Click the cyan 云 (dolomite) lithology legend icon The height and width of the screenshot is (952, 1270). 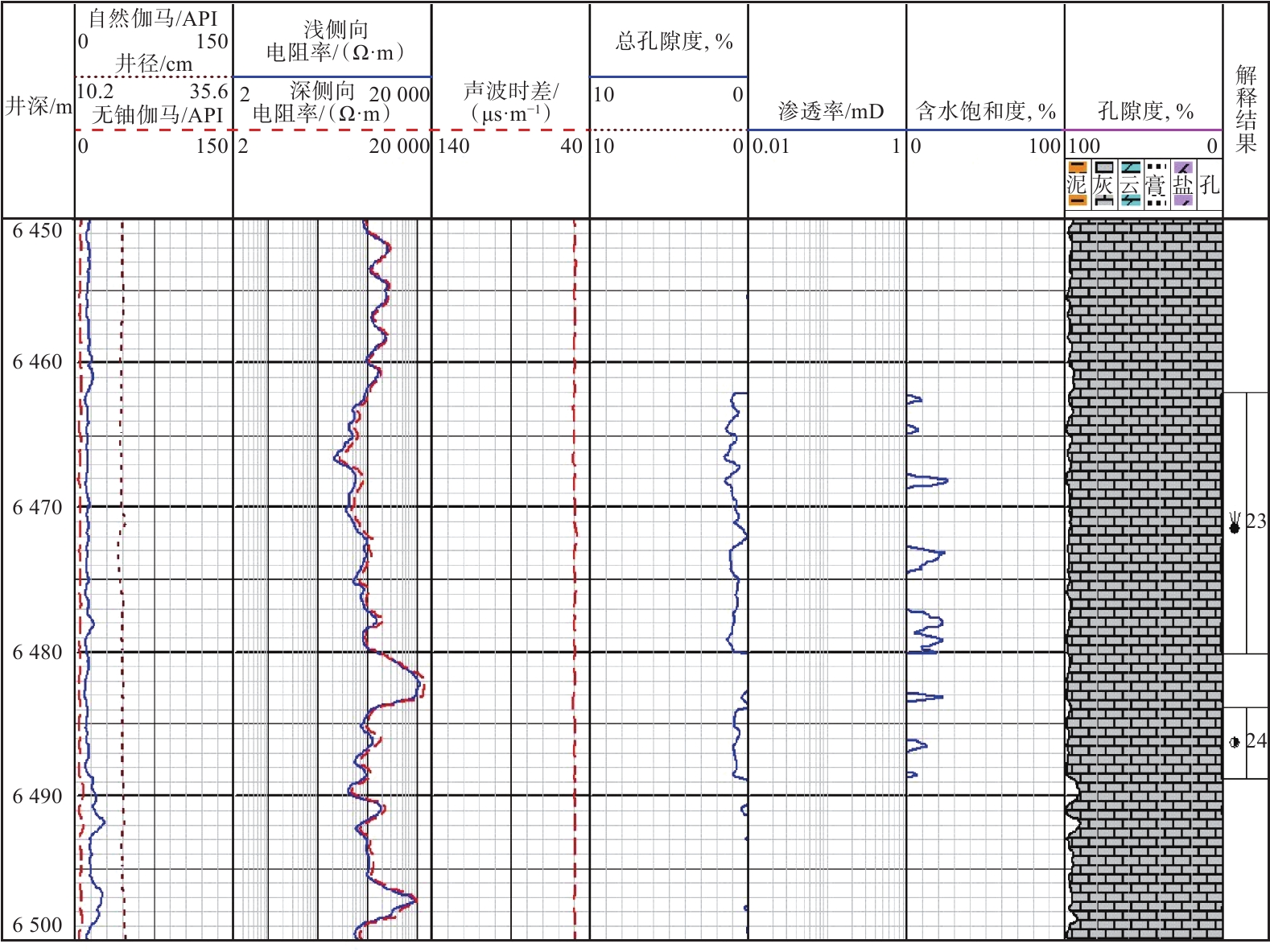(x=1130, y=184)
